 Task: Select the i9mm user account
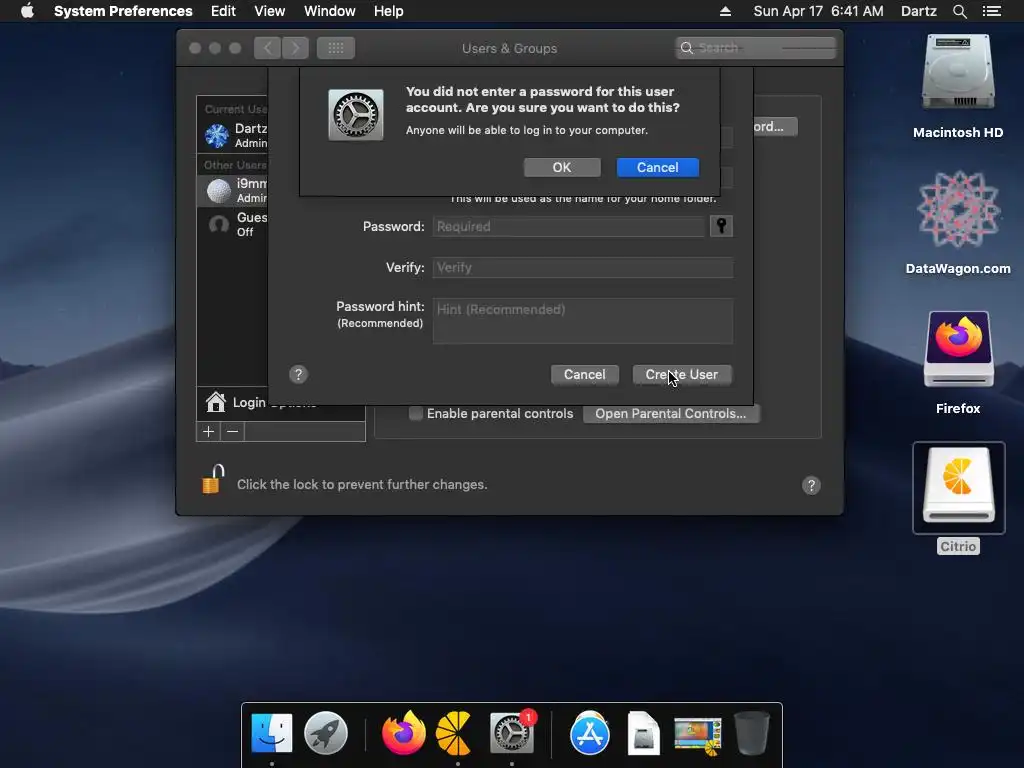pos(234,190)
